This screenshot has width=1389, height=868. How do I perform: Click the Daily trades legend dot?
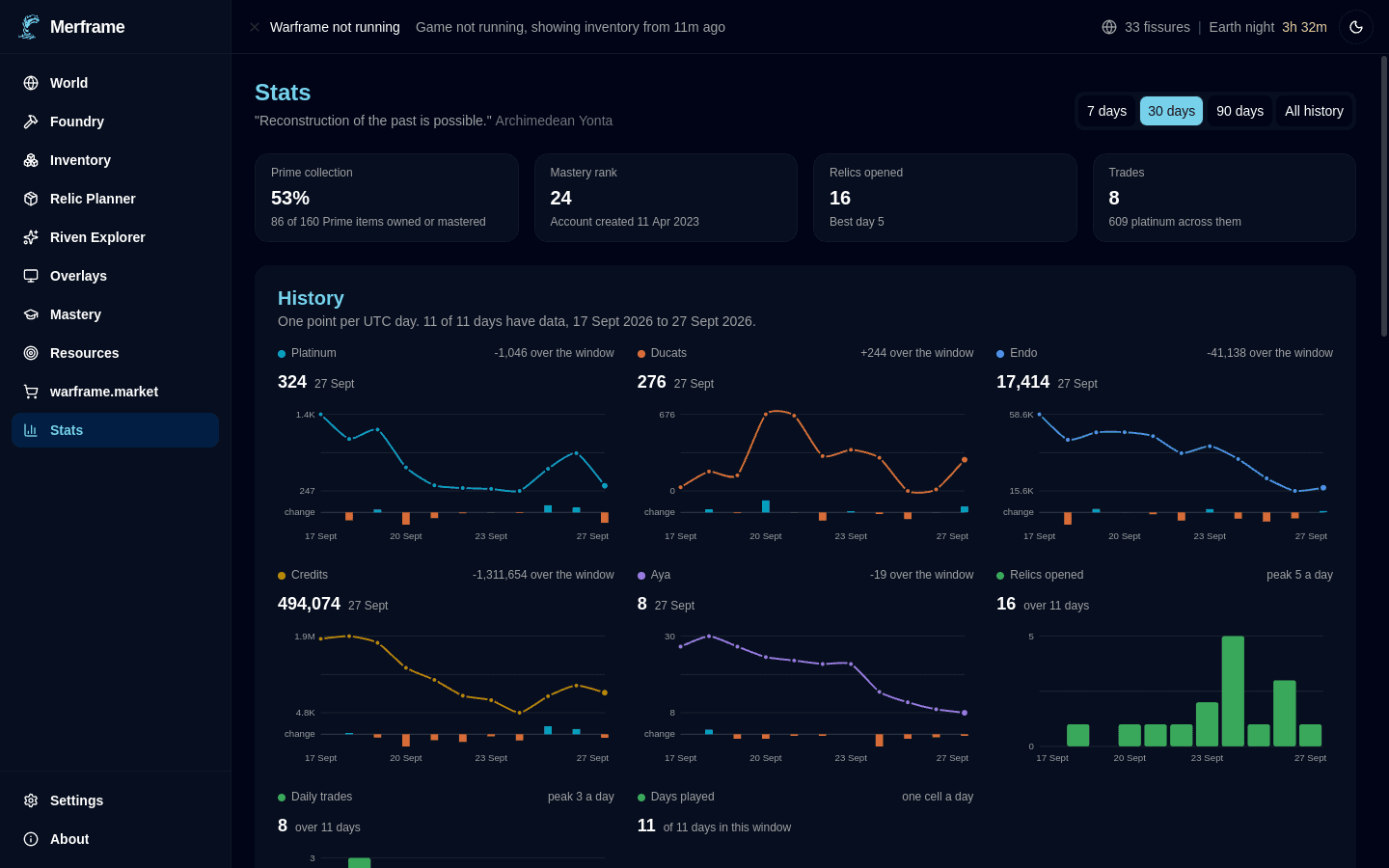pyautogui.click(x=282, y=798)
